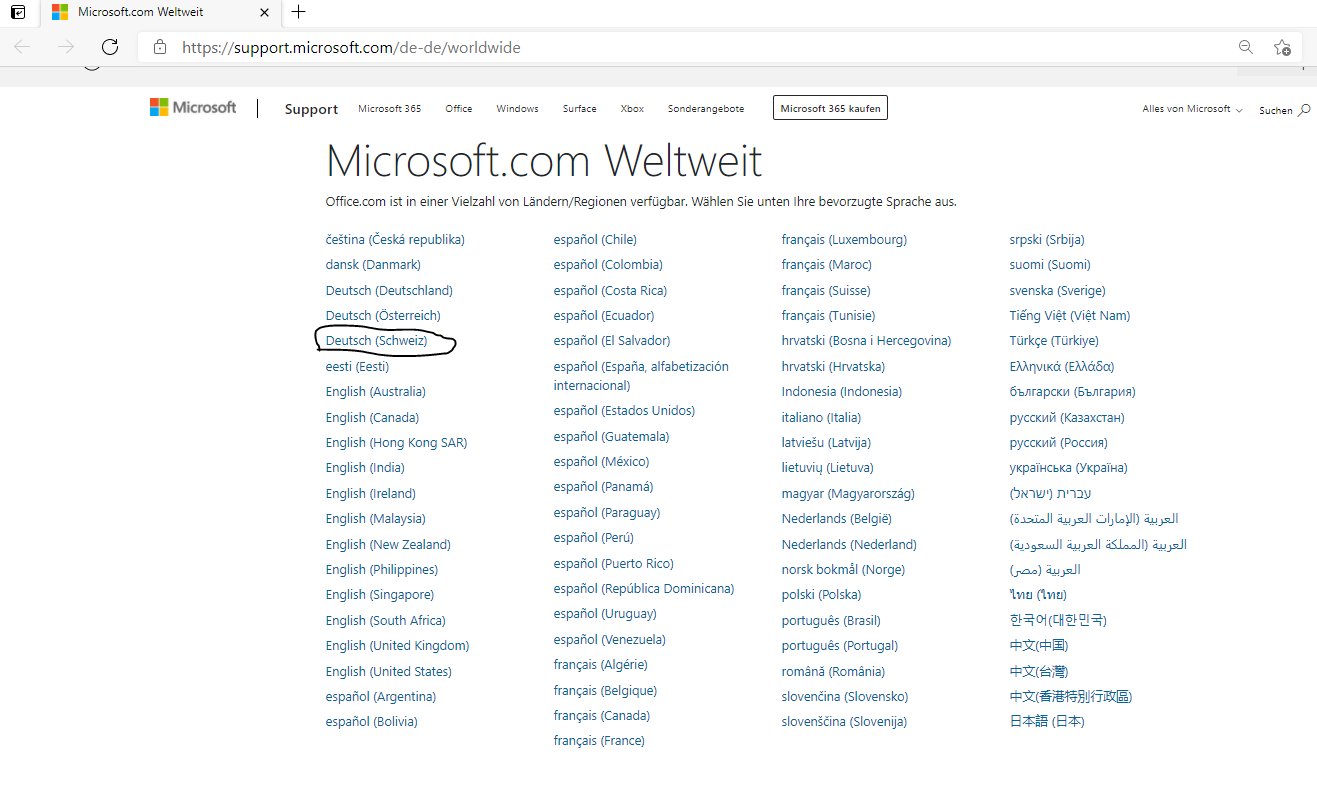The width and height of the screenshot is (1317, 801).
Task: Open Surface in the navigation bar
Action: 579,109
